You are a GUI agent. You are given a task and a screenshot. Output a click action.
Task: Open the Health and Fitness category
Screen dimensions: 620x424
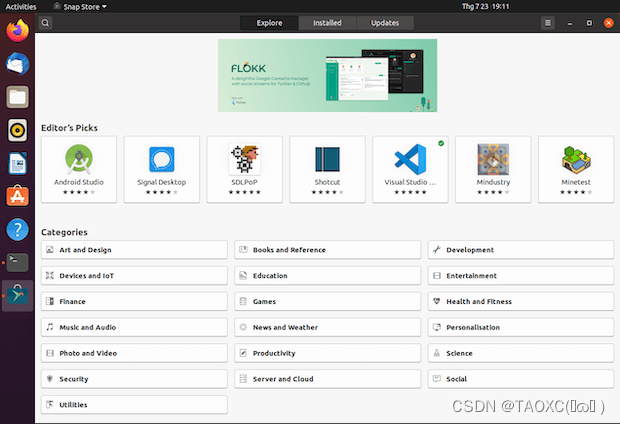(x=521, y=301)
